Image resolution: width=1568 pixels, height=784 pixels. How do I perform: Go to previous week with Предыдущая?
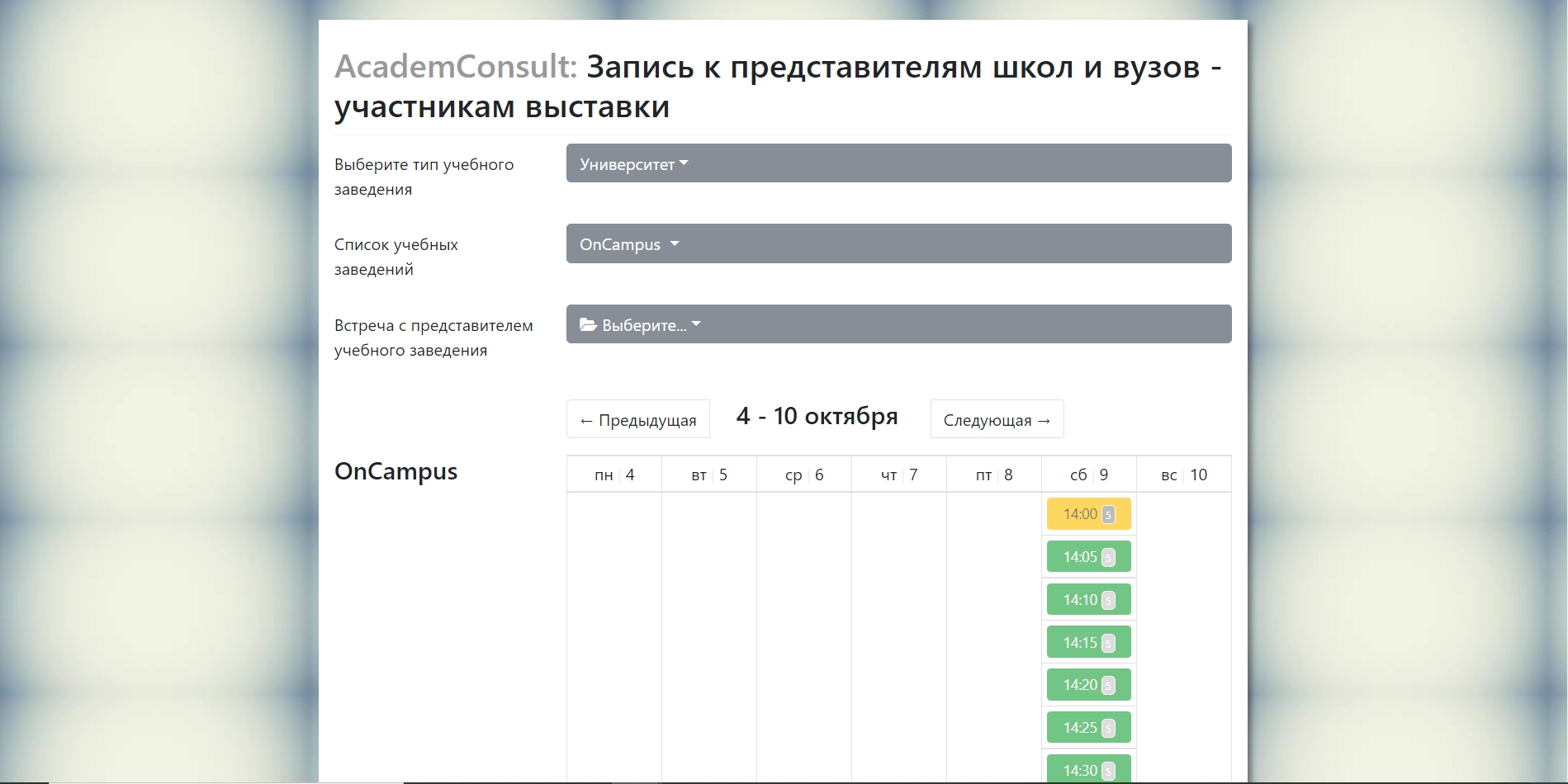pyautogui.click(x=637, y=419)
